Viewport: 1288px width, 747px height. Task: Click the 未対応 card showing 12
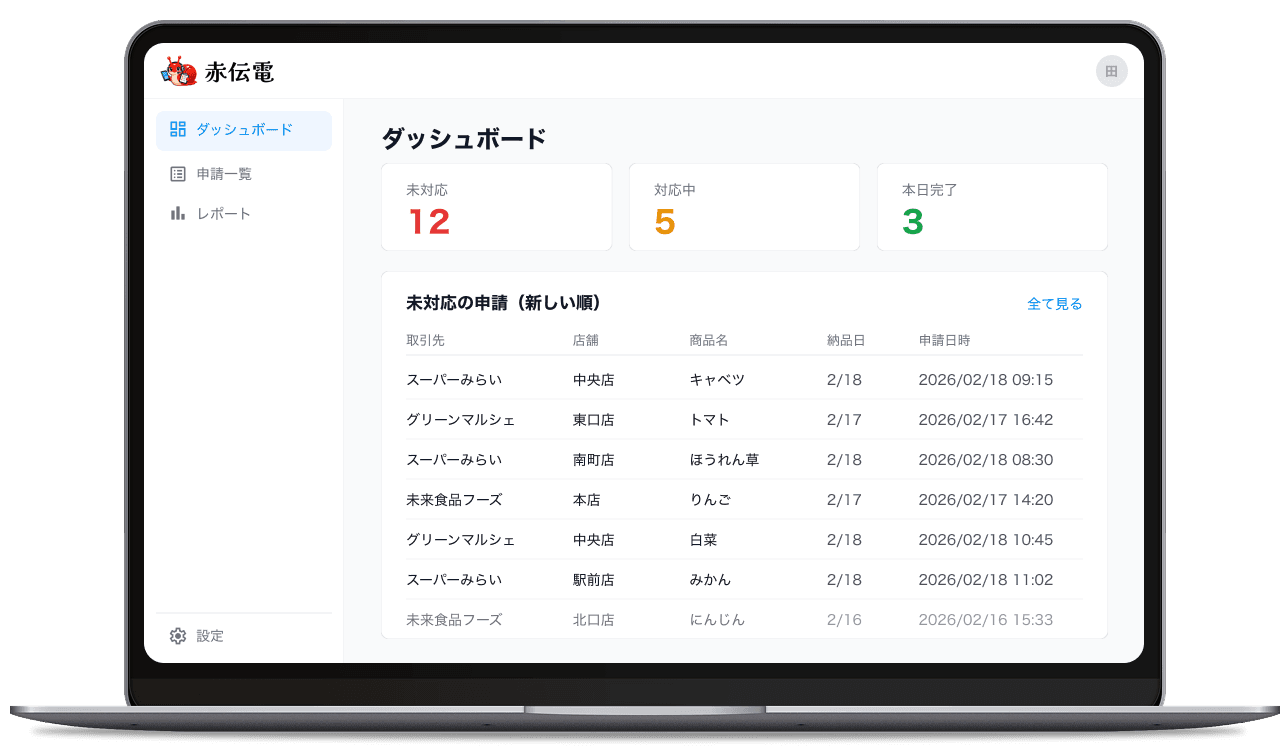(496, 206)
